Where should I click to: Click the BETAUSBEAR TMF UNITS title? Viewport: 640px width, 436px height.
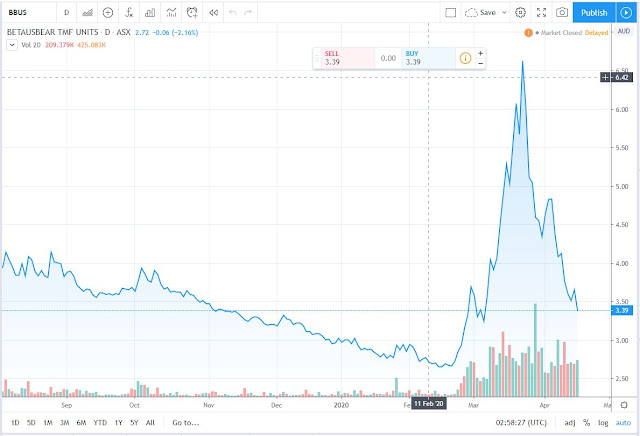(x=53, y=32)
